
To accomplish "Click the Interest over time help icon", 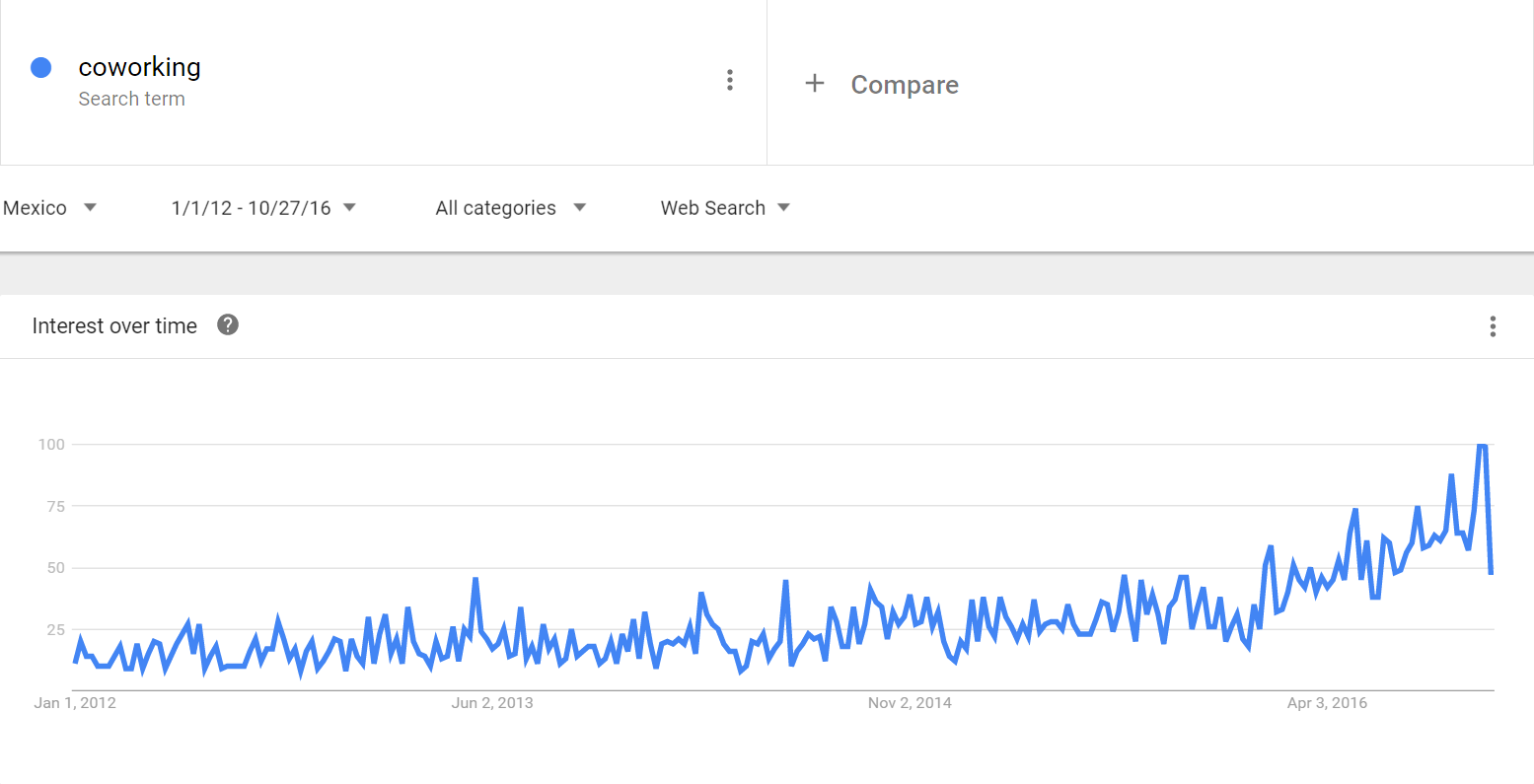I will pyautogui.click(x=228, y=324).
